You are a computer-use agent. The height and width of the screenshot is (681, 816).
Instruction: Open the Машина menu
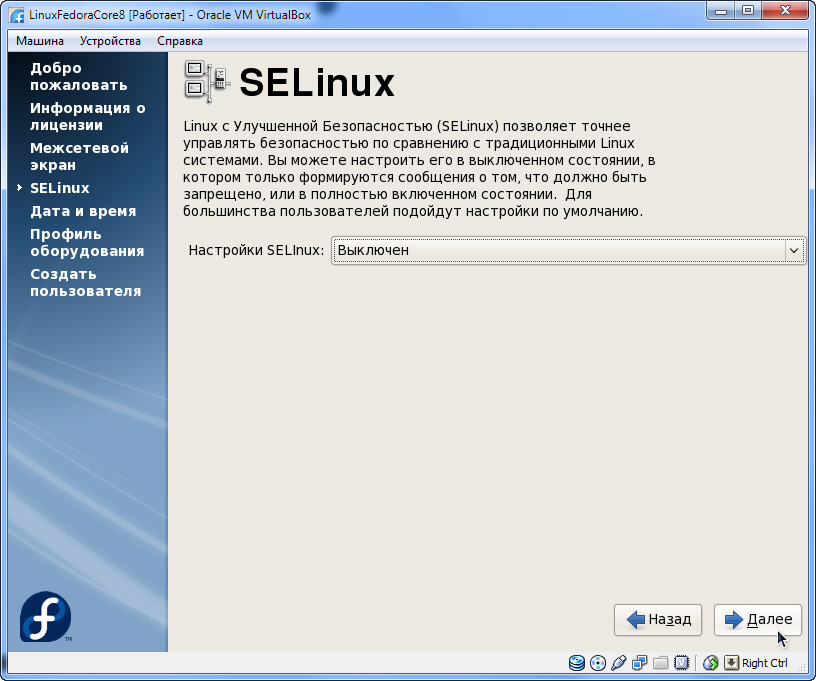(x=40, y=41)
